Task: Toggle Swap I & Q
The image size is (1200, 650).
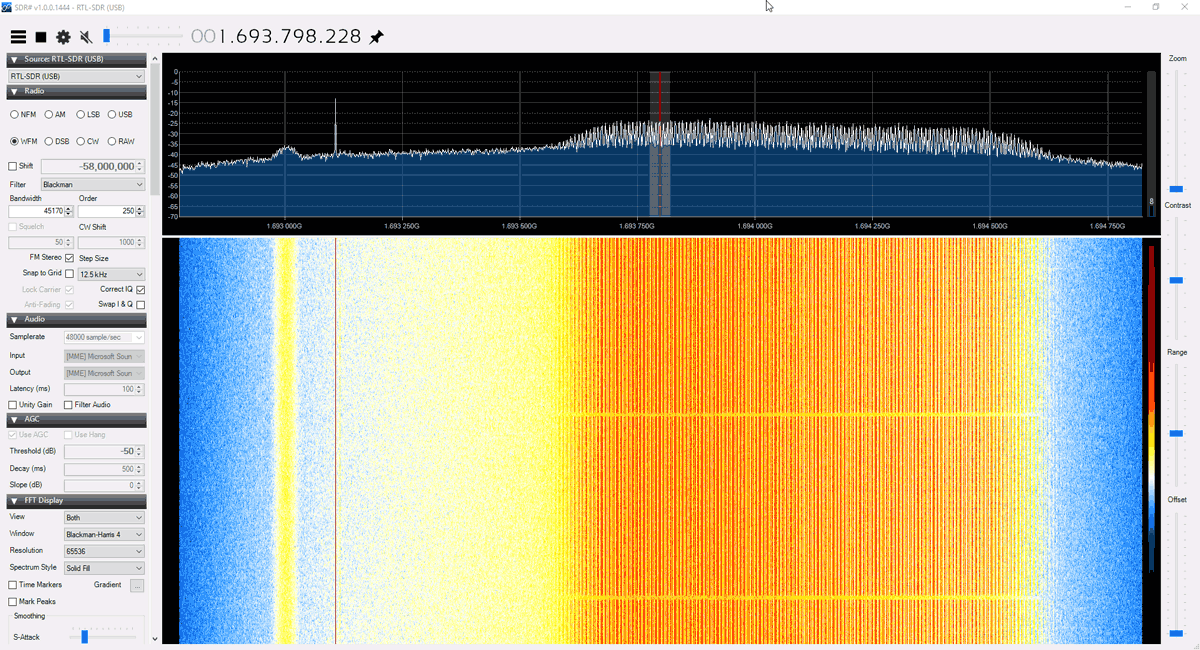Action: coord(140,304)
